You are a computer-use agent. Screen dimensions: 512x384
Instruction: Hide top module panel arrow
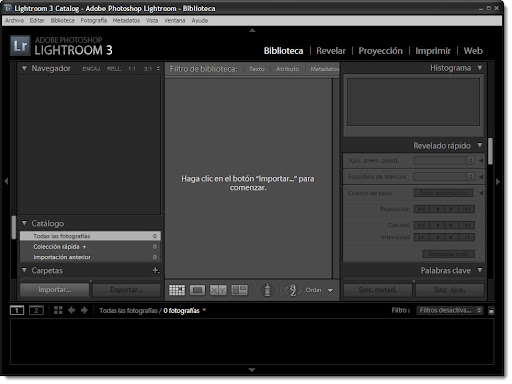coord(252,30)
